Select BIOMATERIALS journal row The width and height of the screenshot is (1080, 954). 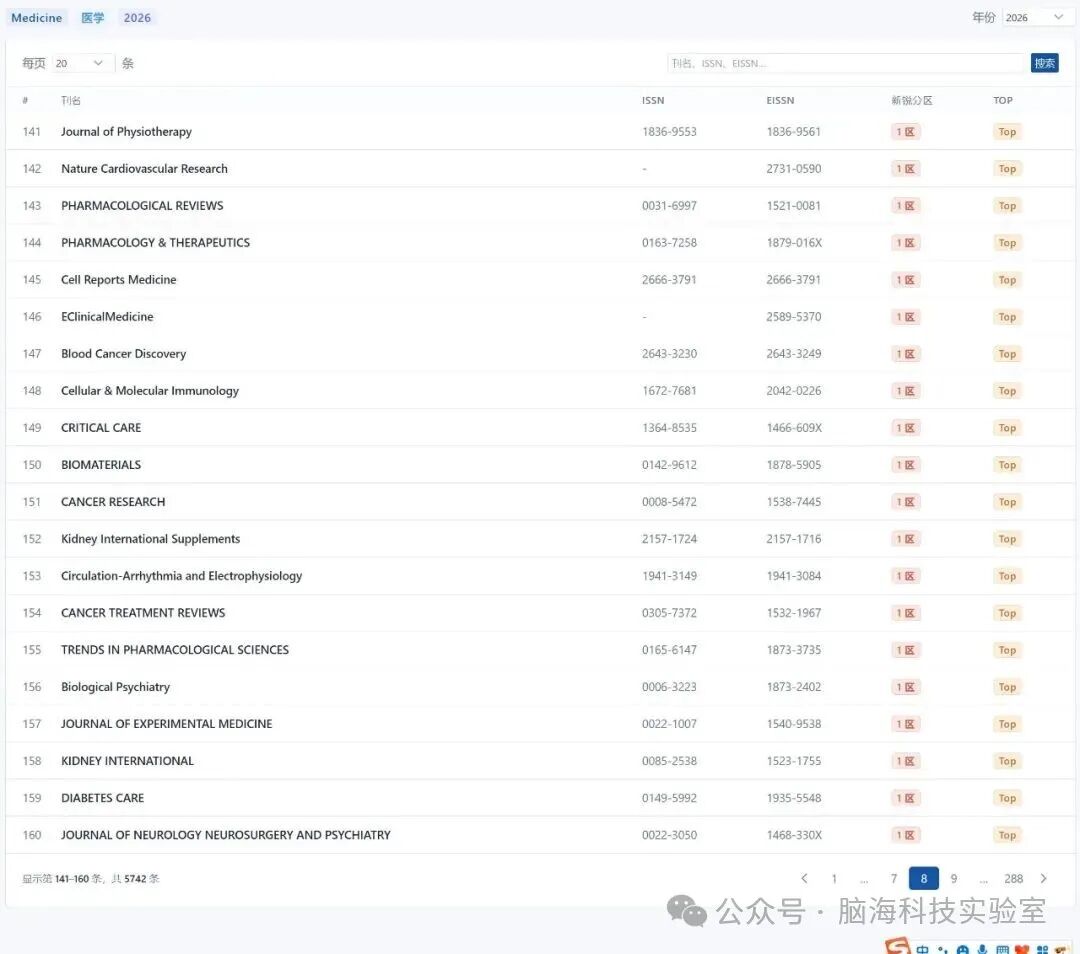pyautogui.click(x=540, y=465)
